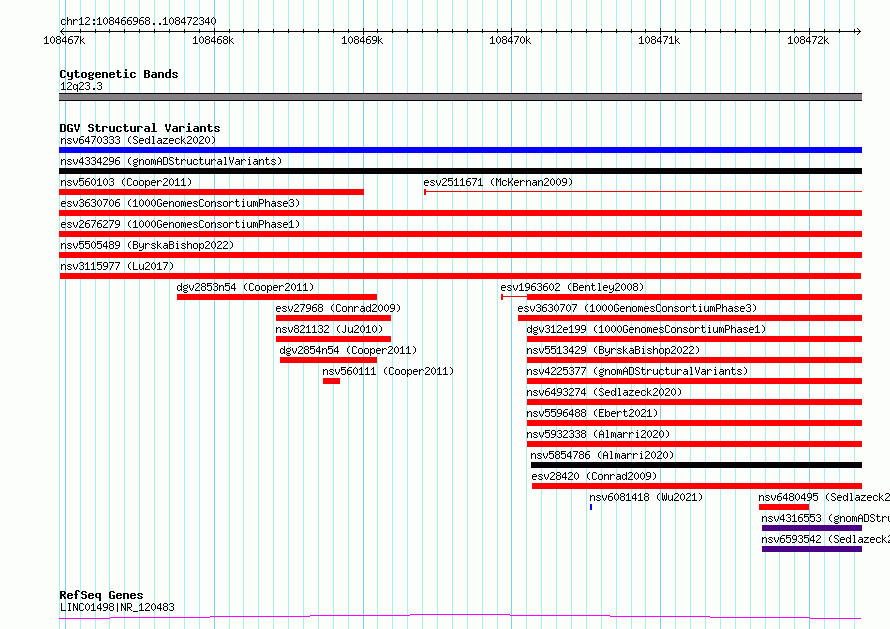Click the 108467k ruler tick label

coord(64,40)
